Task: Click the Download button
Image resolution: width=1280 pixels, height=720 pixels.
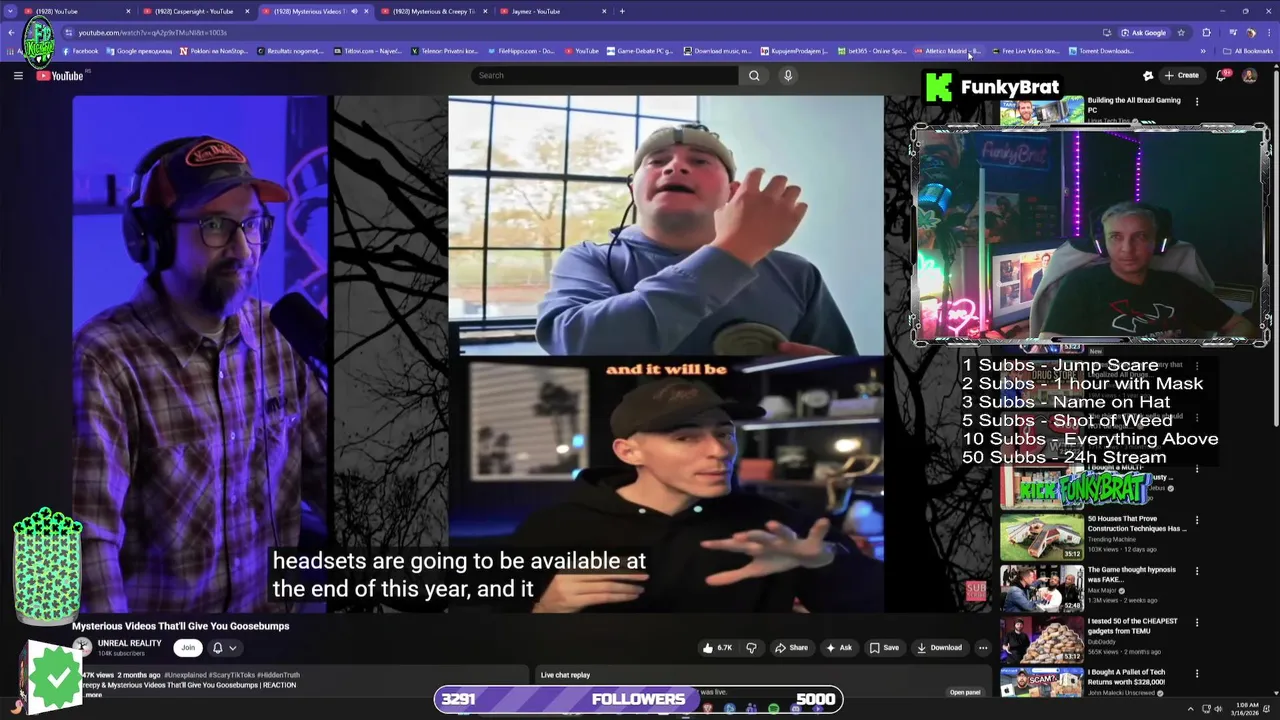Action: tap(939, 647)
